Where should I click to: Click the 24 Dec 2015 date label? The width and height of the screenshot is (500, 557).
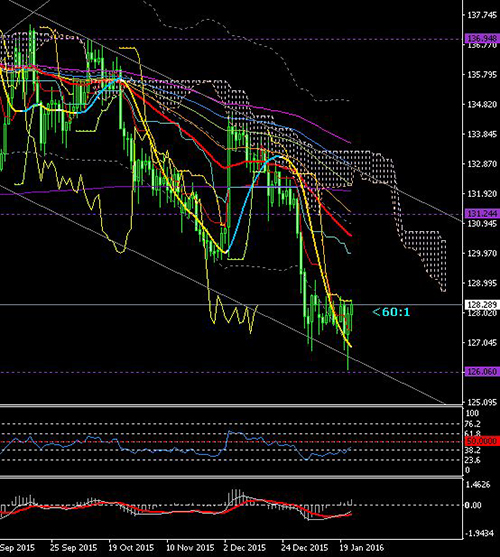click(304, 548)
